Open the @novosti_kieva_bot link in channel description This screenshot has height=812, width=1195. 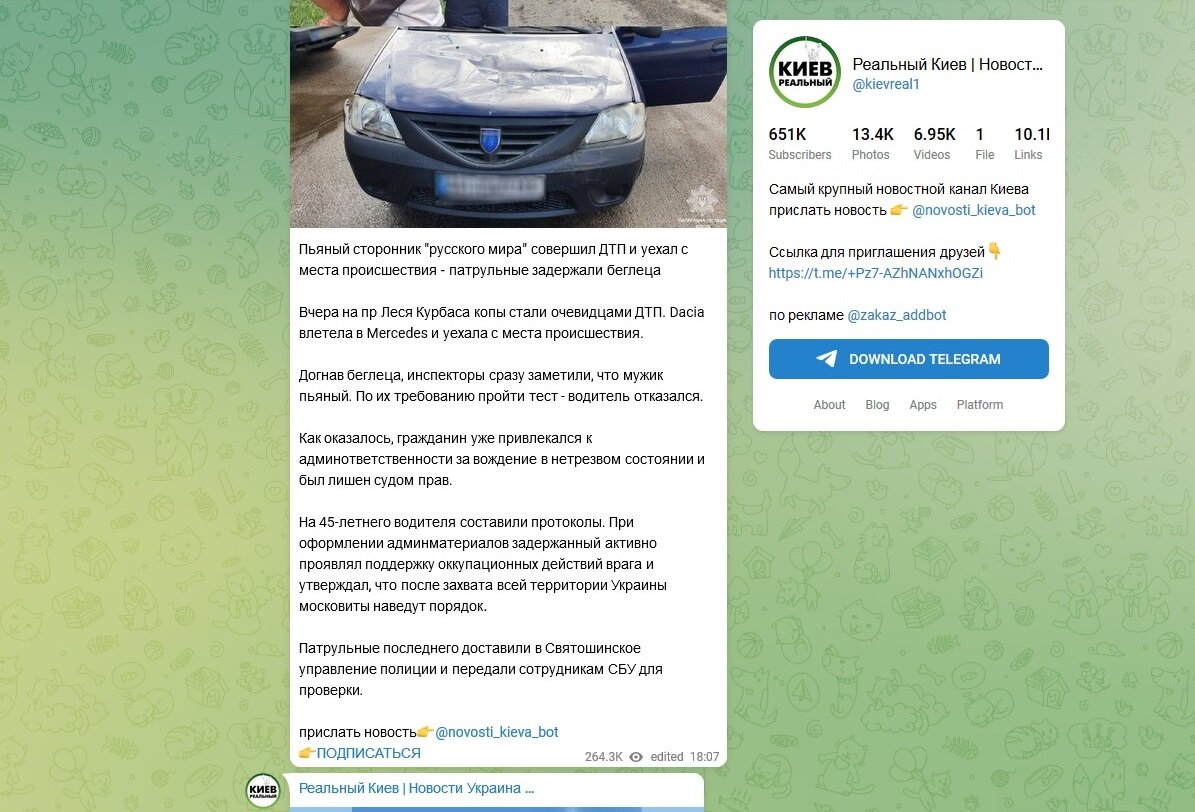click(973, 210)
